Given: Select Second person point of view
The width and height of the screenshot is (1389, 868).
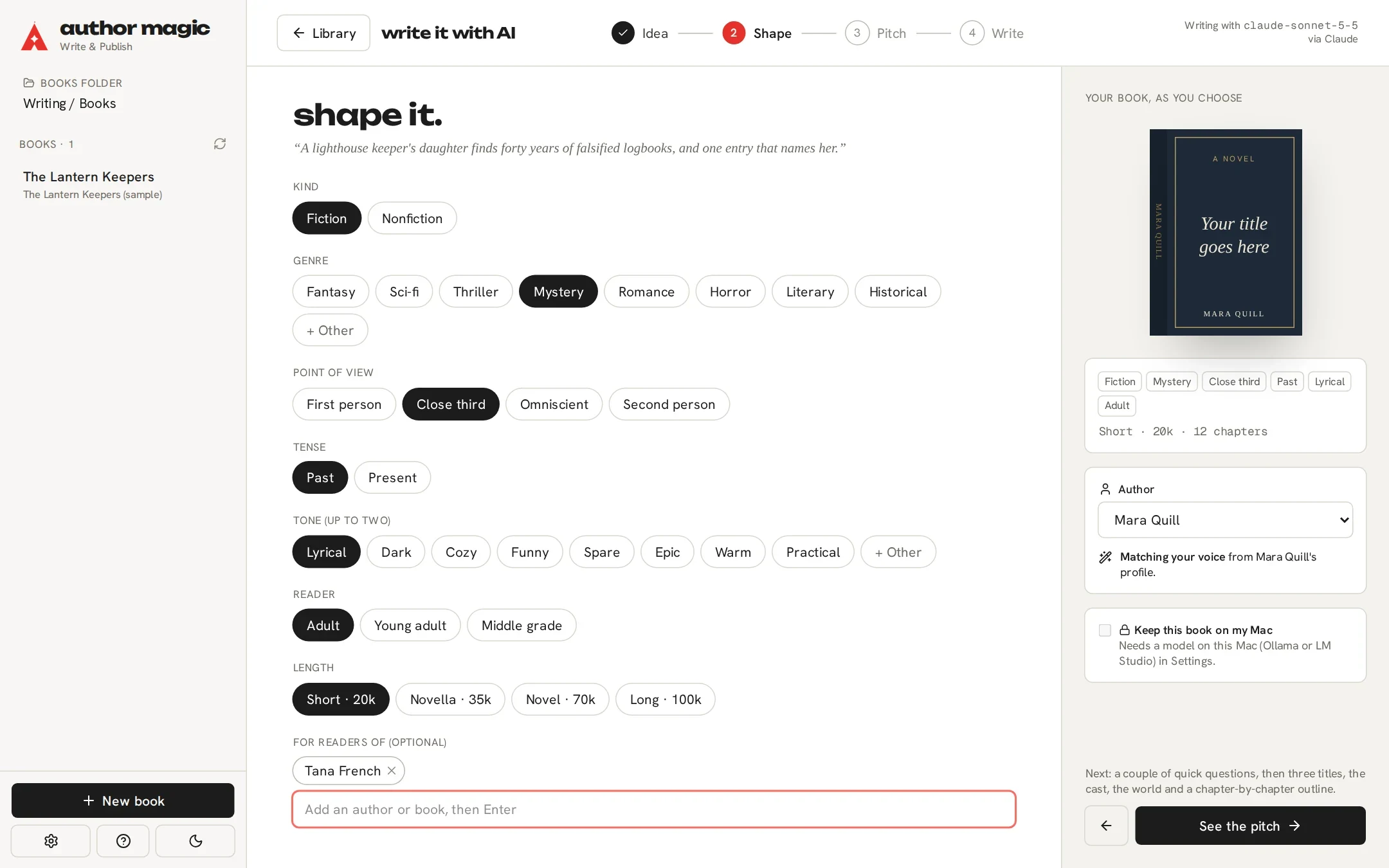Looking at the screenshot, I should point(669,404).
